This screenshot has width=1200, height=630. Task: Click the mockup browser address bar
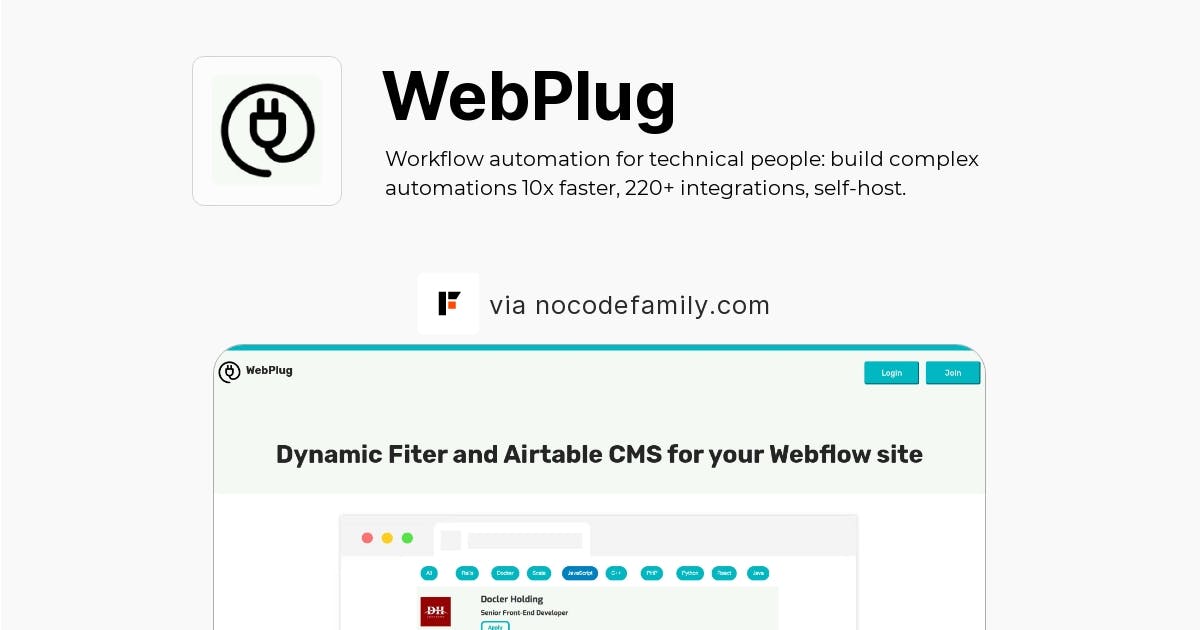click(x=525, y=540)
